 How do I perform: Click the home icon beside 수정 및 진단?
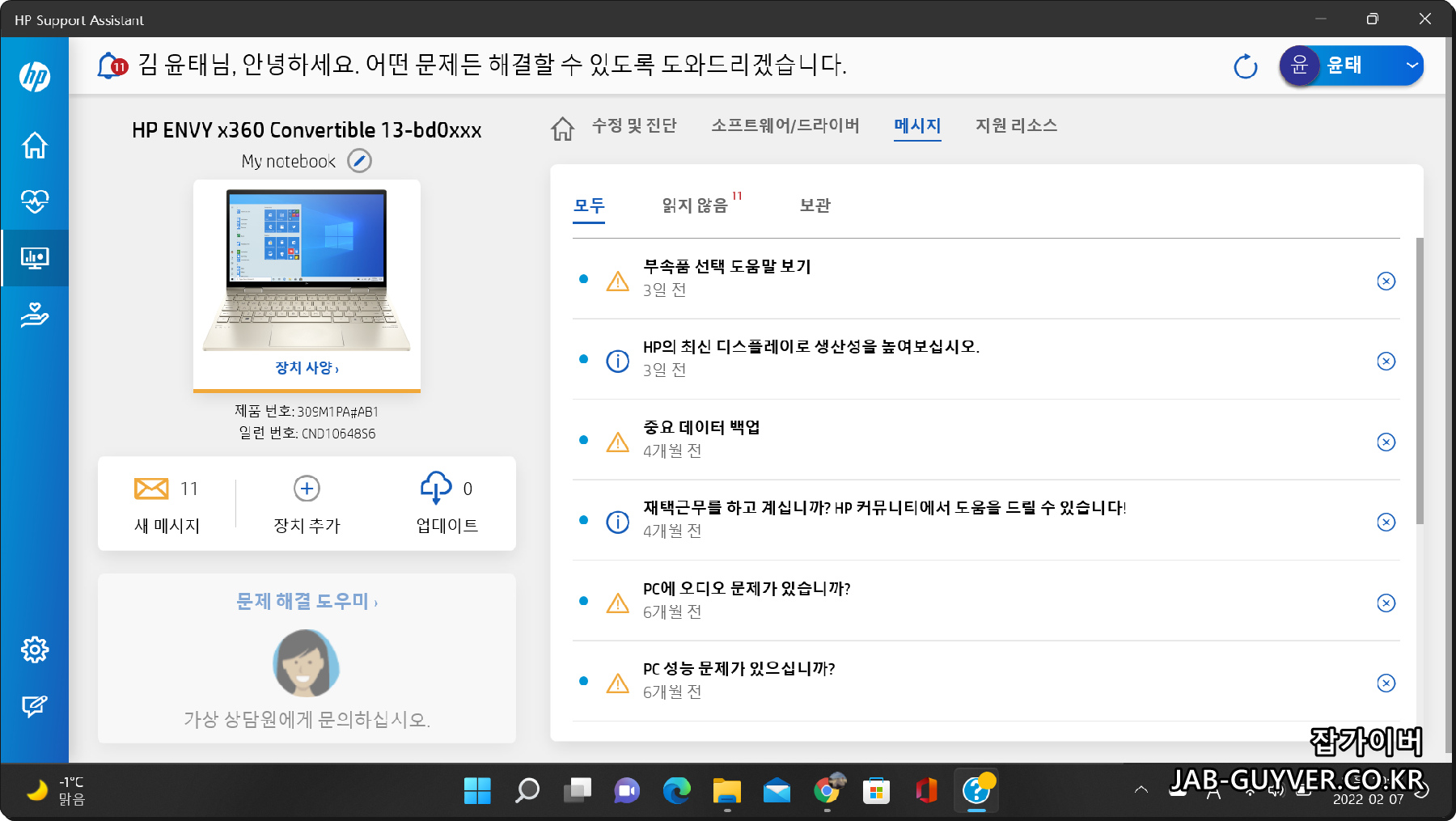(x=563, y=128)
